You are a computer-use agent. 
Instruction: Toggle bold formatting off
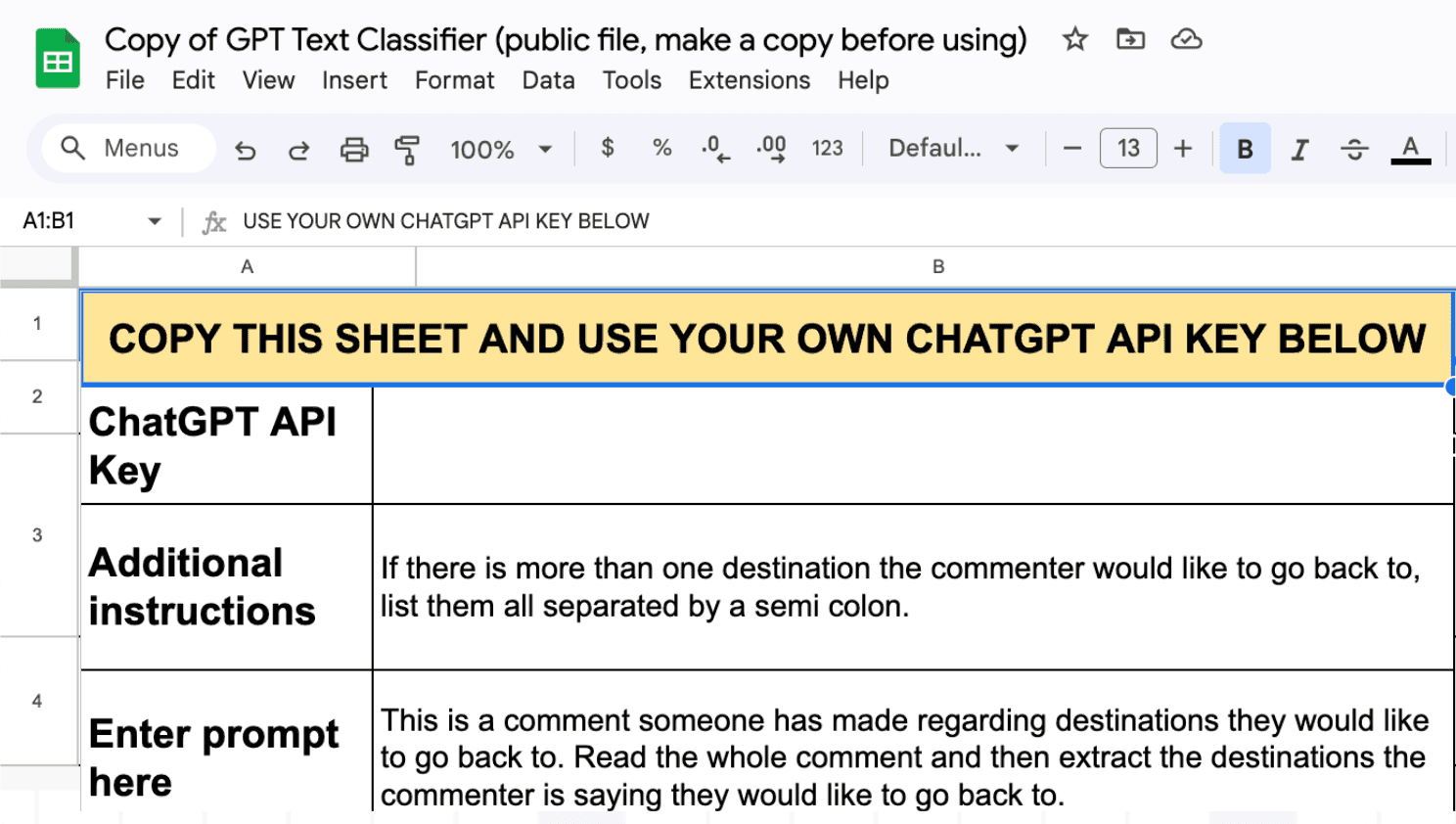click(1244, 149)
